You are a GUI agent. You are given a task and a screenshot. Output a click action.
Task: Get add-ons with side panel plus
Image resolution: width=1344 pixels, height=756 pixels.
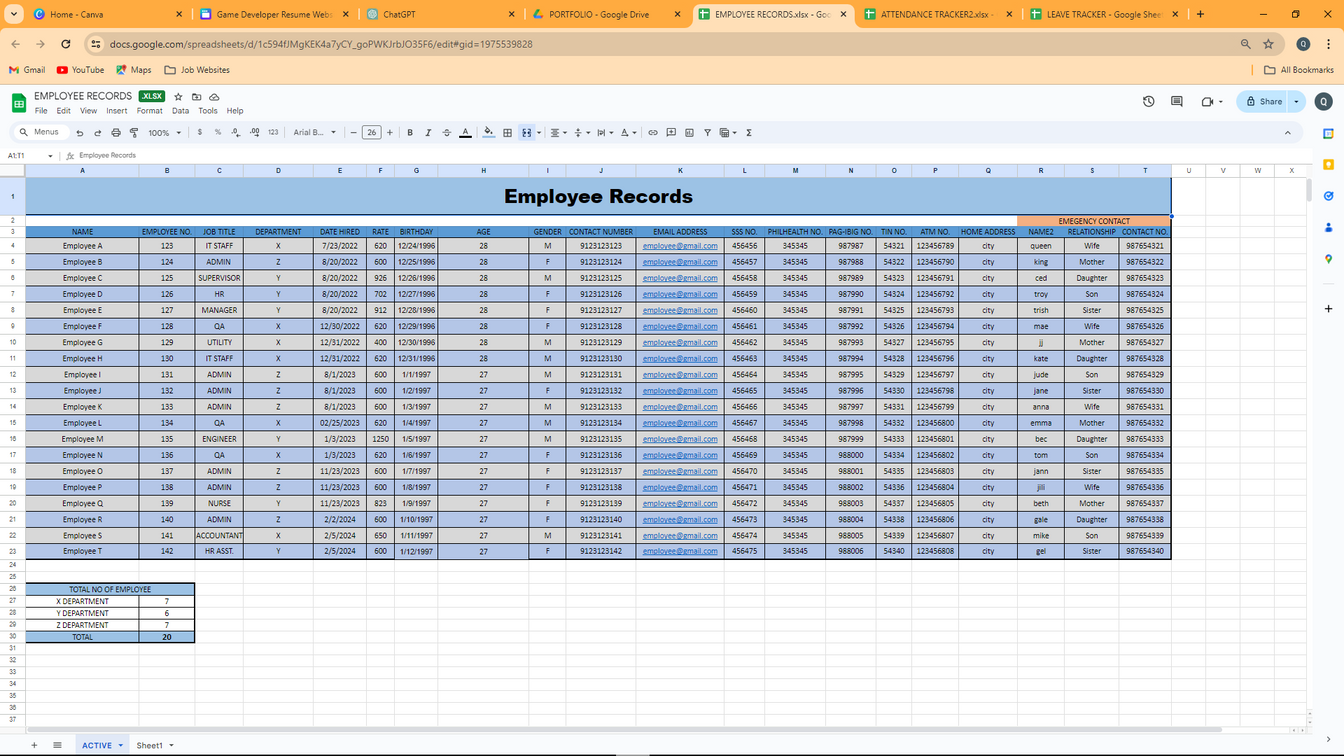click(x=1328, y=309)
